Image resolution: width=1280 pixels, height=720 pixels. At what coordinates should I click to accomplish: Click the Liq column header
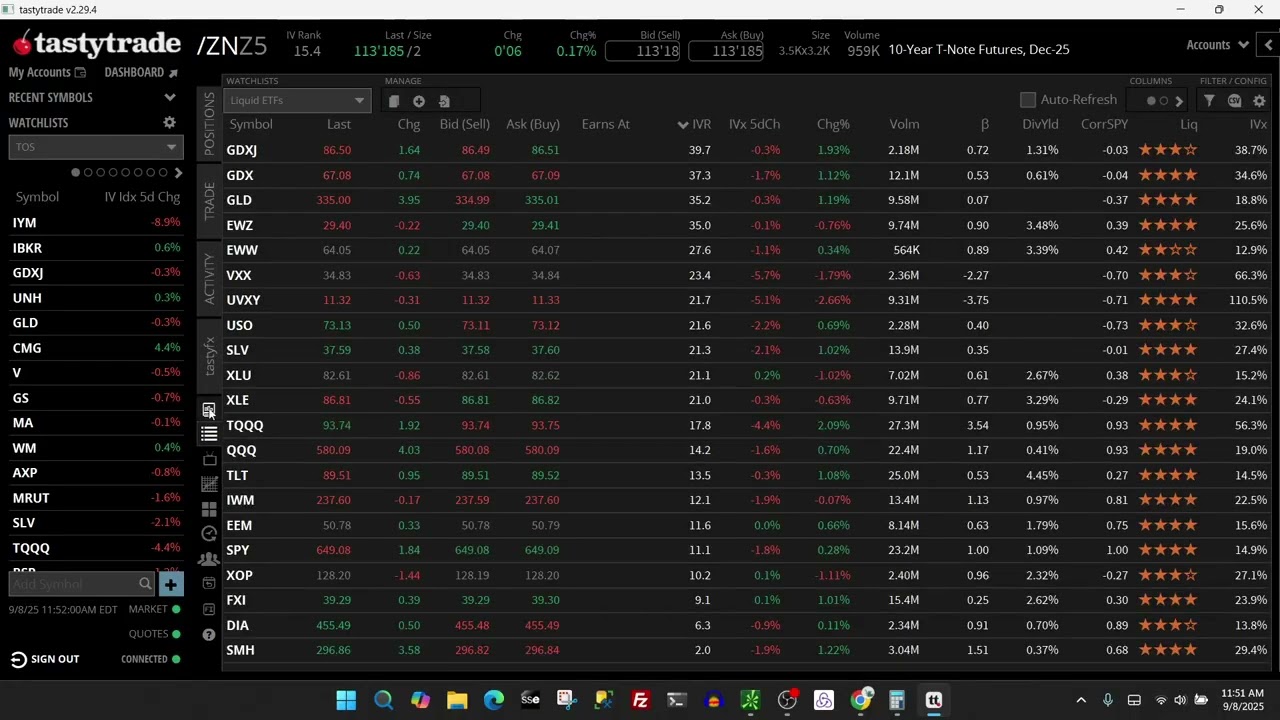click(1188, 125)
